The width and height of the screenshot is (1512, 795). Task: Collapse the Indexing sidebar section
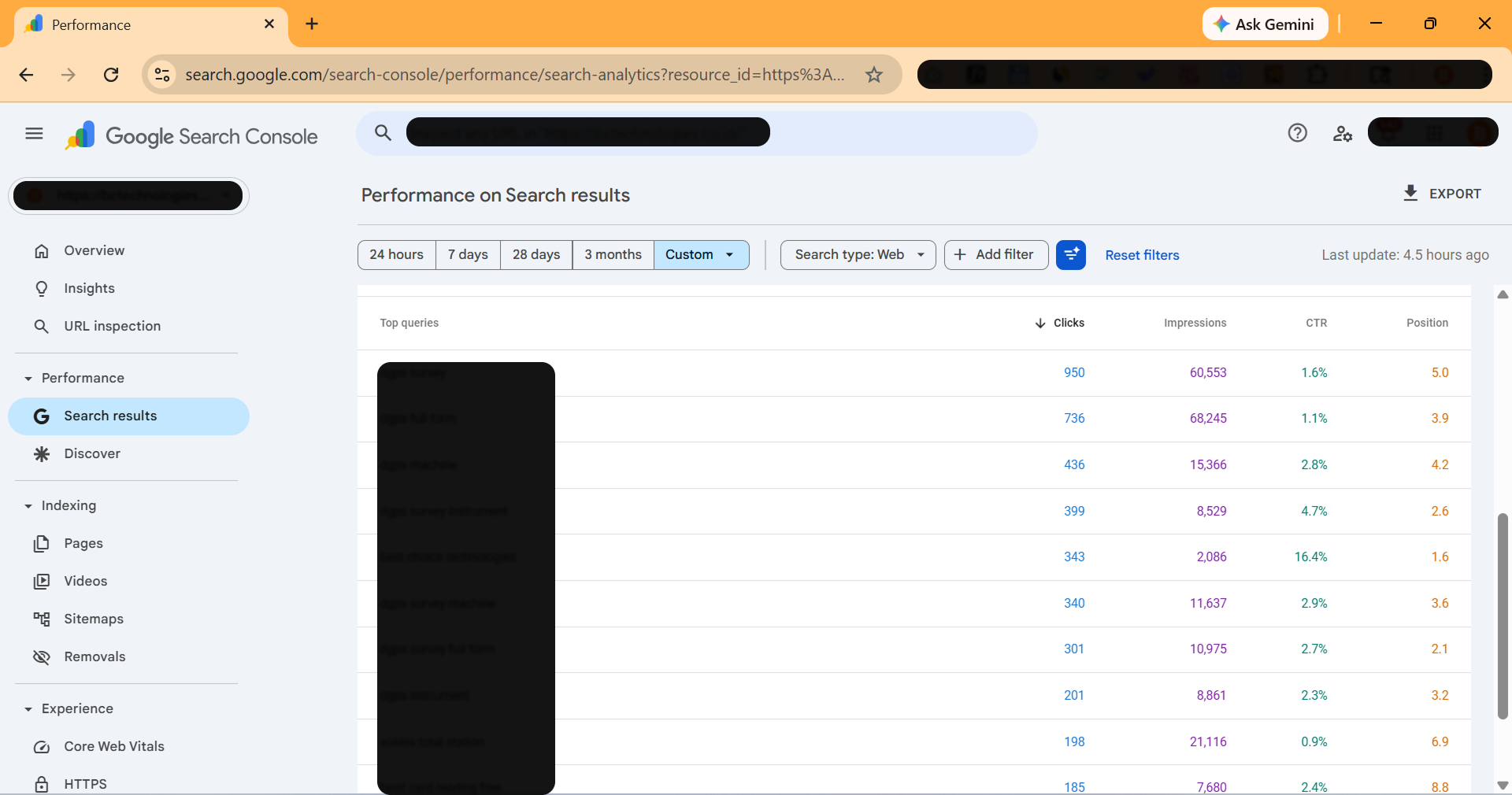click(28, 506)
